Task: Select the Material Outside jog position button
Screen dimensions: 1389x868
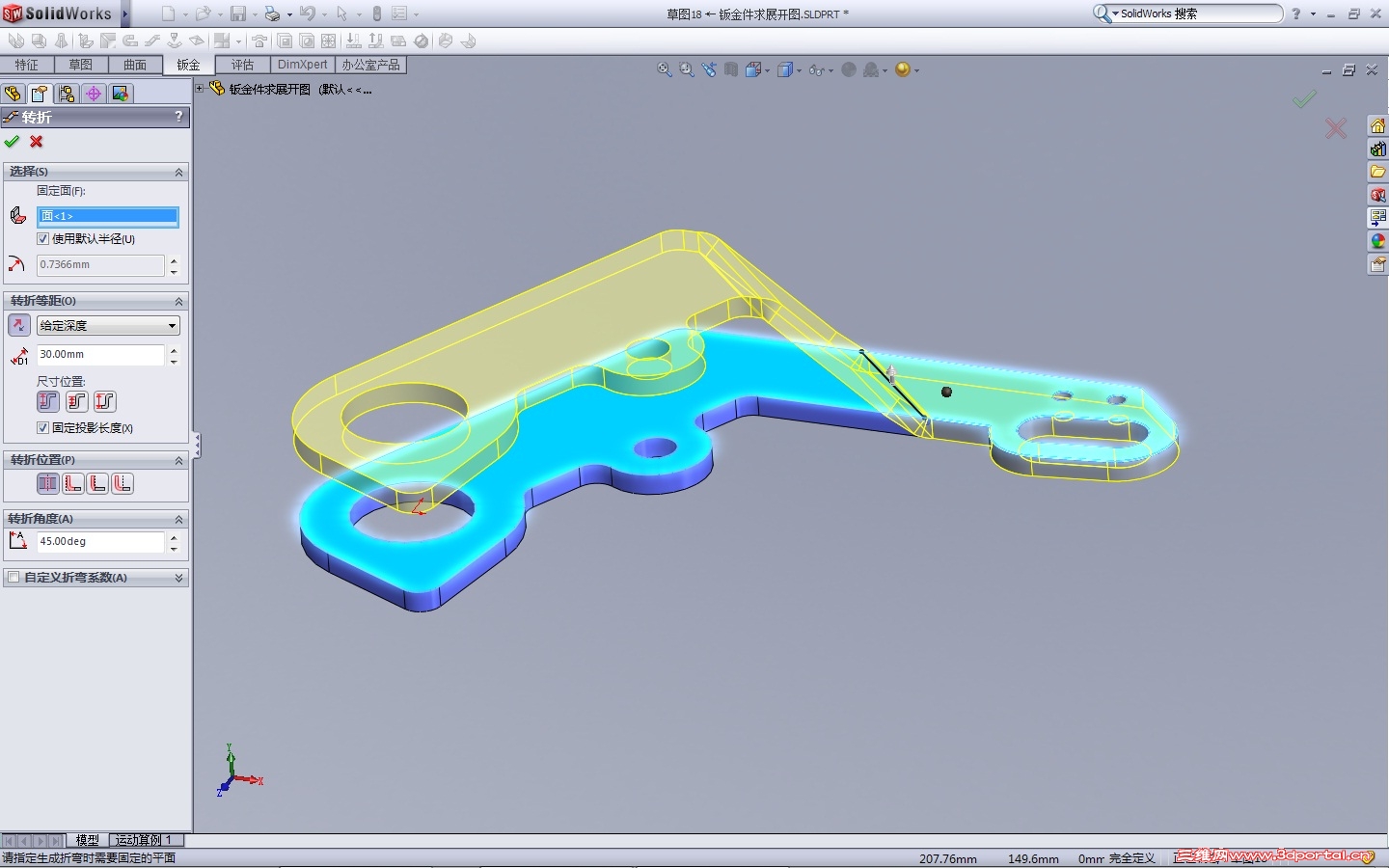Action: tap(98, 484)
